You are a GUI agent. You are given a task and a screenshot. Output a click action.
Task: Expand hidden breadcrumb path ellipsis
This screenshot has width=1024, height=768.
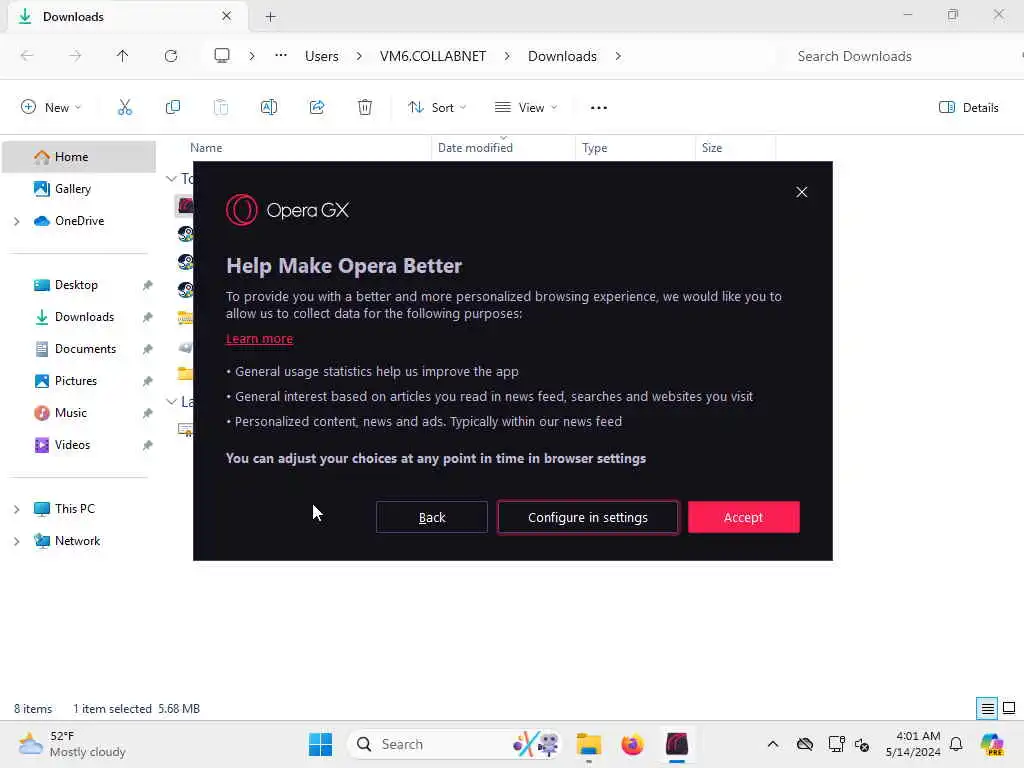281,56
